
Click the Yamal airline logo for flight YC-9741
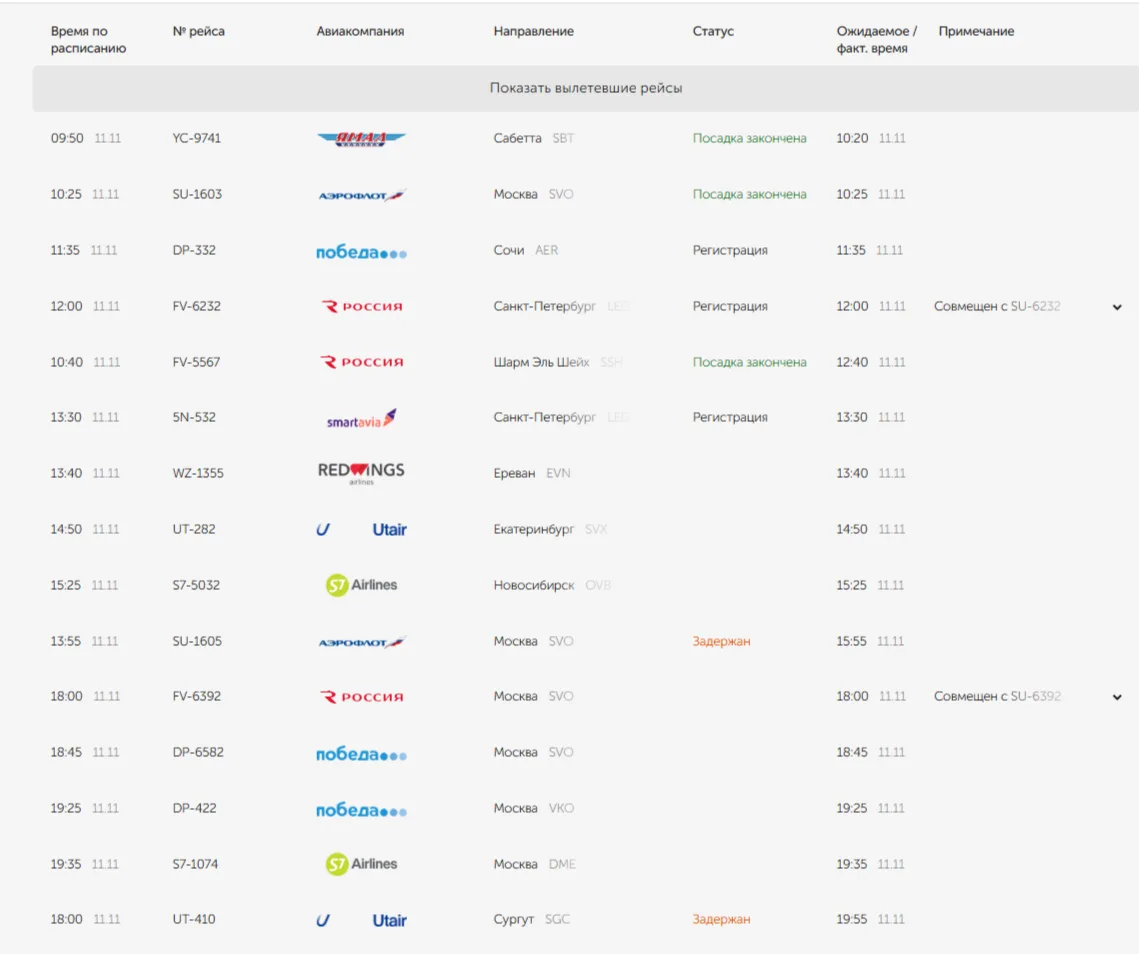coord(361,139)
